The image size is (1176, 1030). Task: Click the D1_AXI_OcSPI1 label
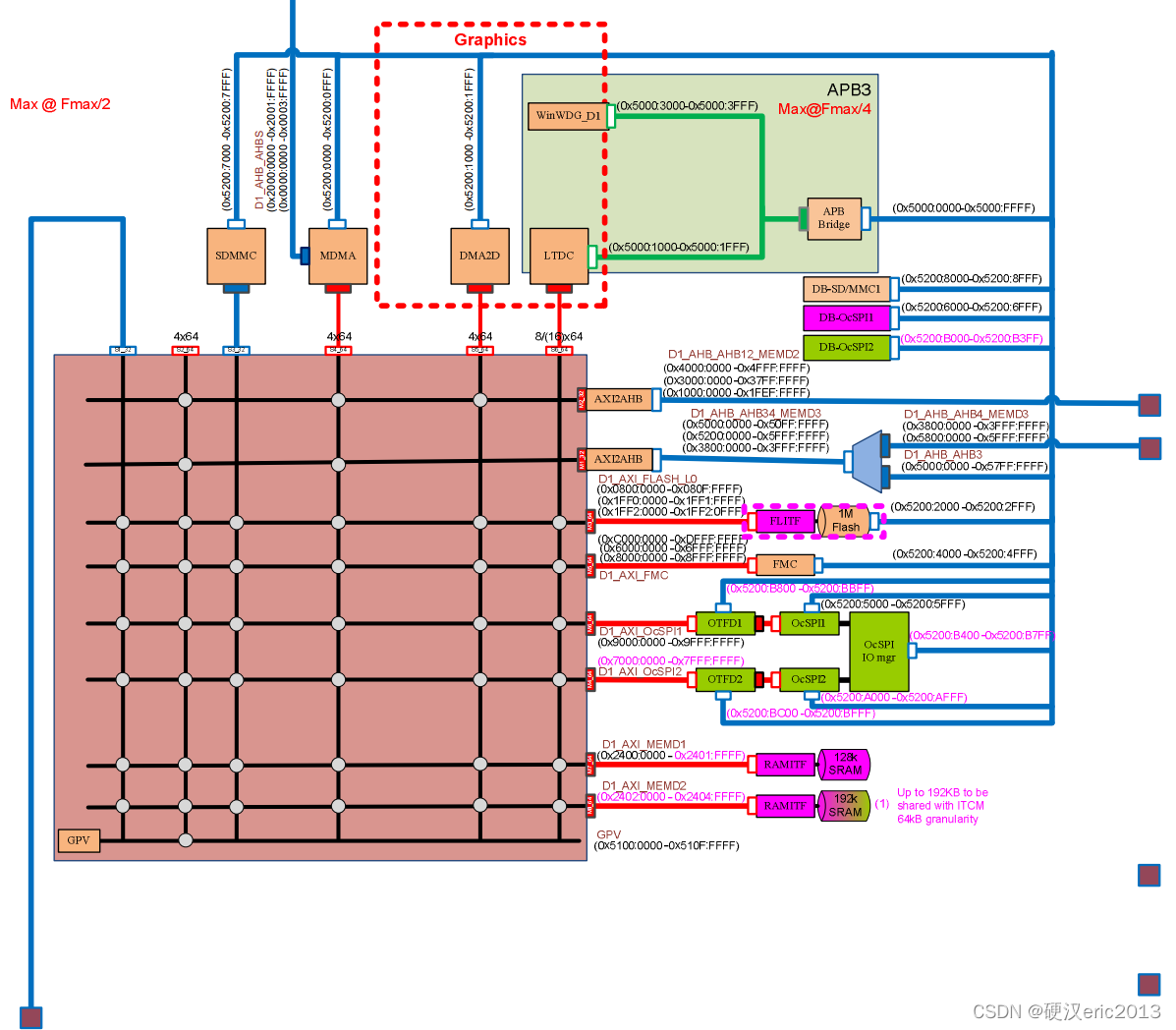(641, 632)
